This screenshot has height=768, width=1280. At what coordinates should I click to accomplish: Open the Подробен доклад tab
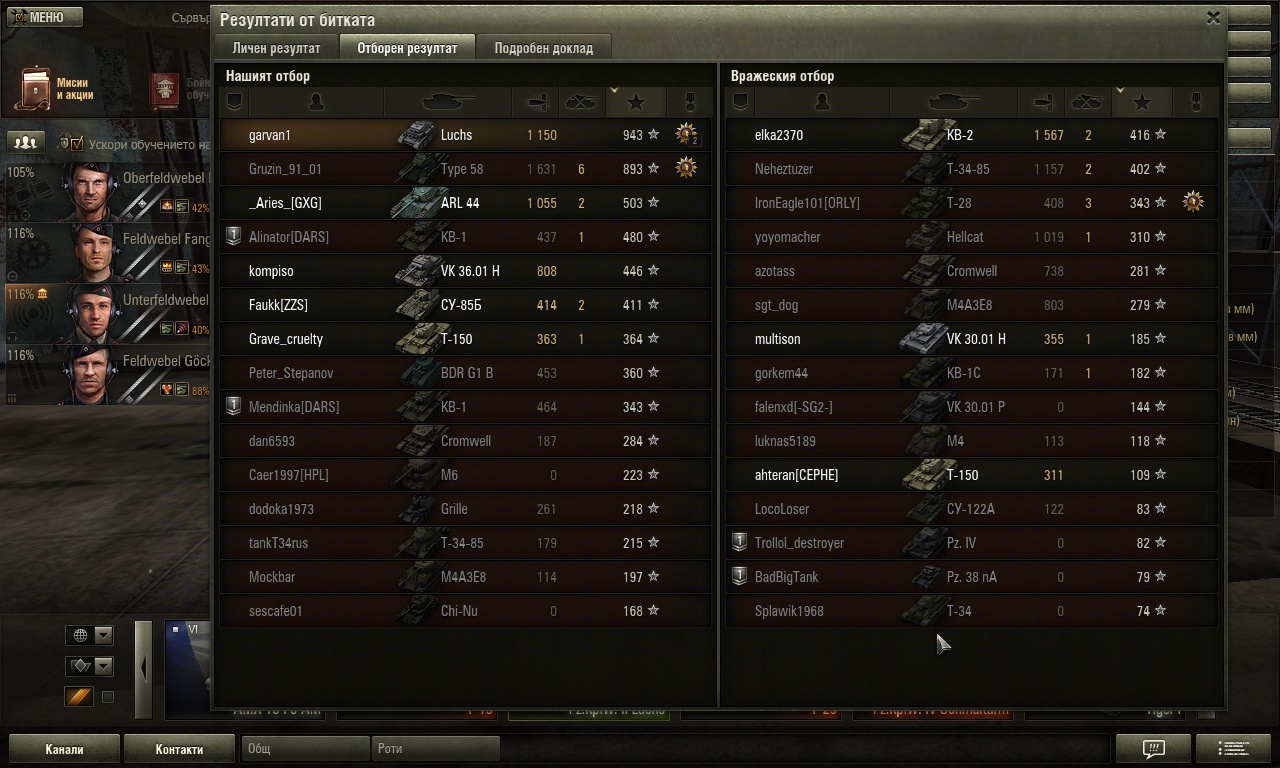point(543,48)
